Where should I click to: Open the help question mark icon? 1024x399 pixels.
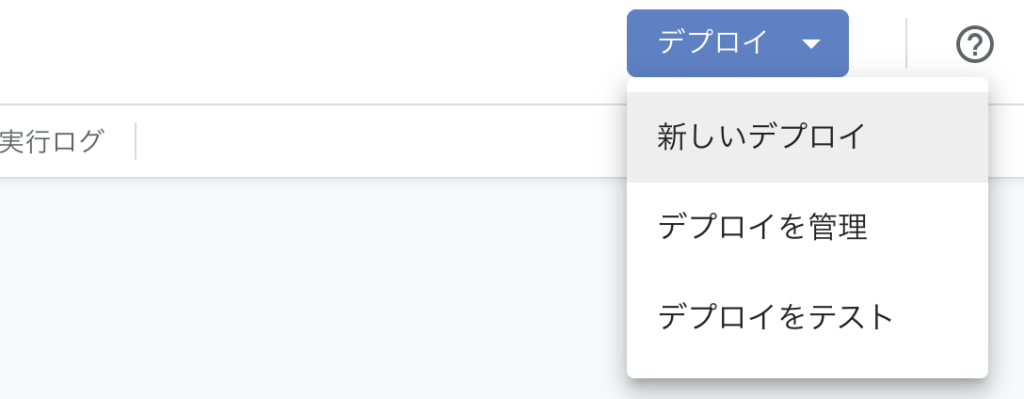[x=974, y=45]
